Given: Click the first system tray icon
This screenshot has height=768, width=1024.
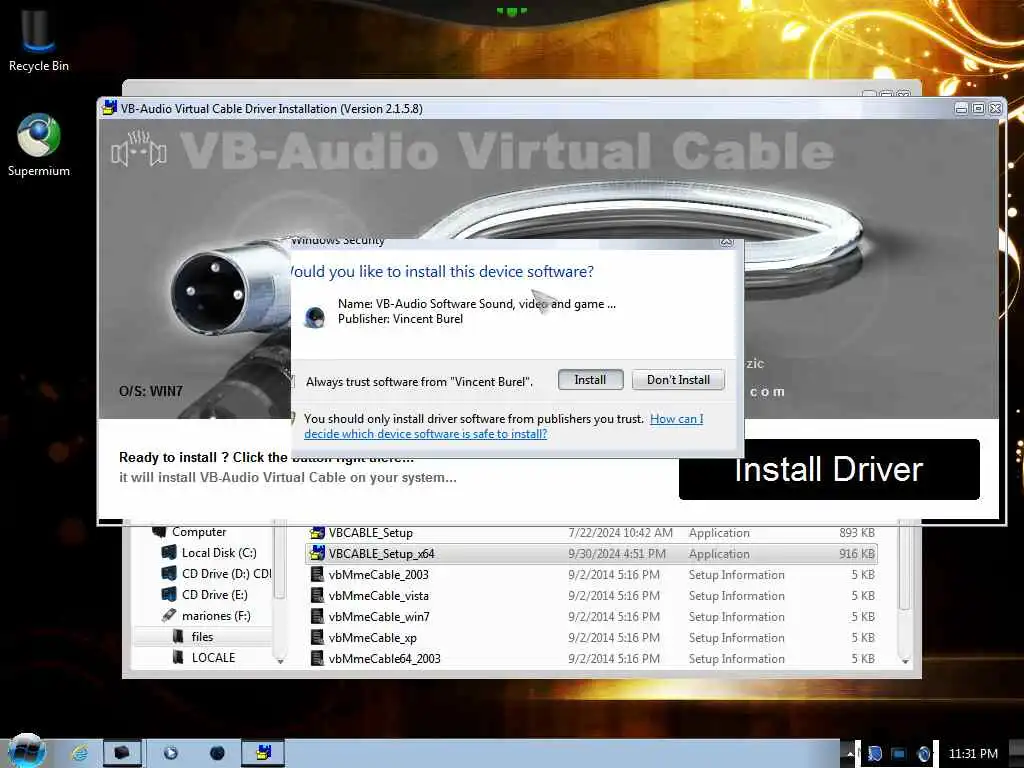Looking at the screenshot, I should click(874, 754).
